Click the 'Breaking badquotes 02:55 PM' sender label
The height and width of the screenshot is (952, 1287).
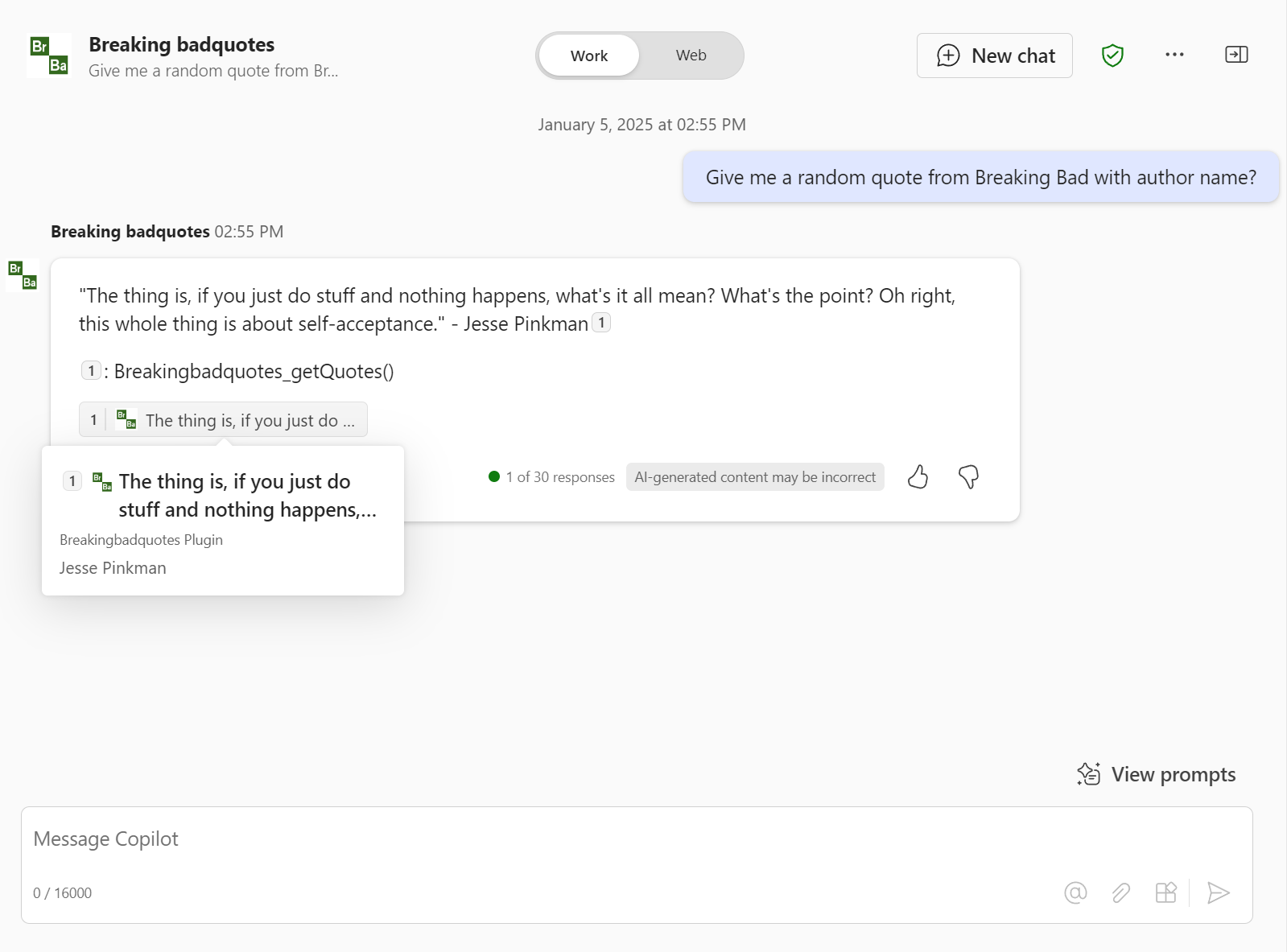coord(167,232)
